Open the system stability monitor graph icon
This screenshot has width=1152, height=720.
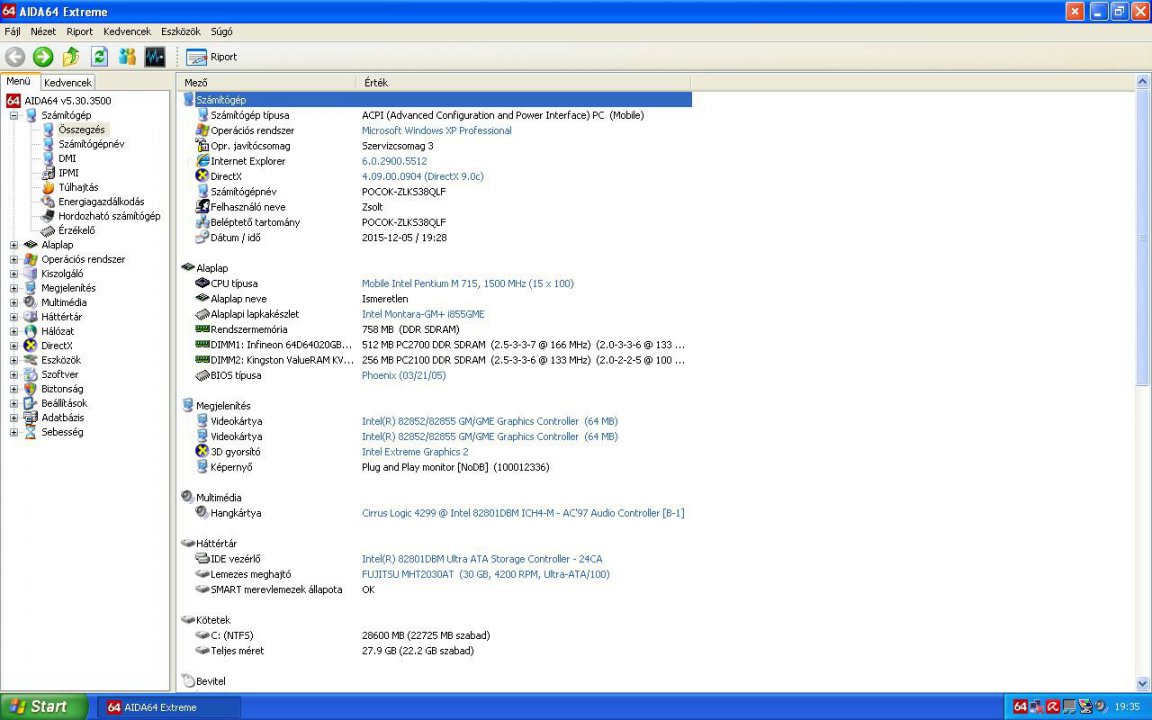click(x=155, y=57)
